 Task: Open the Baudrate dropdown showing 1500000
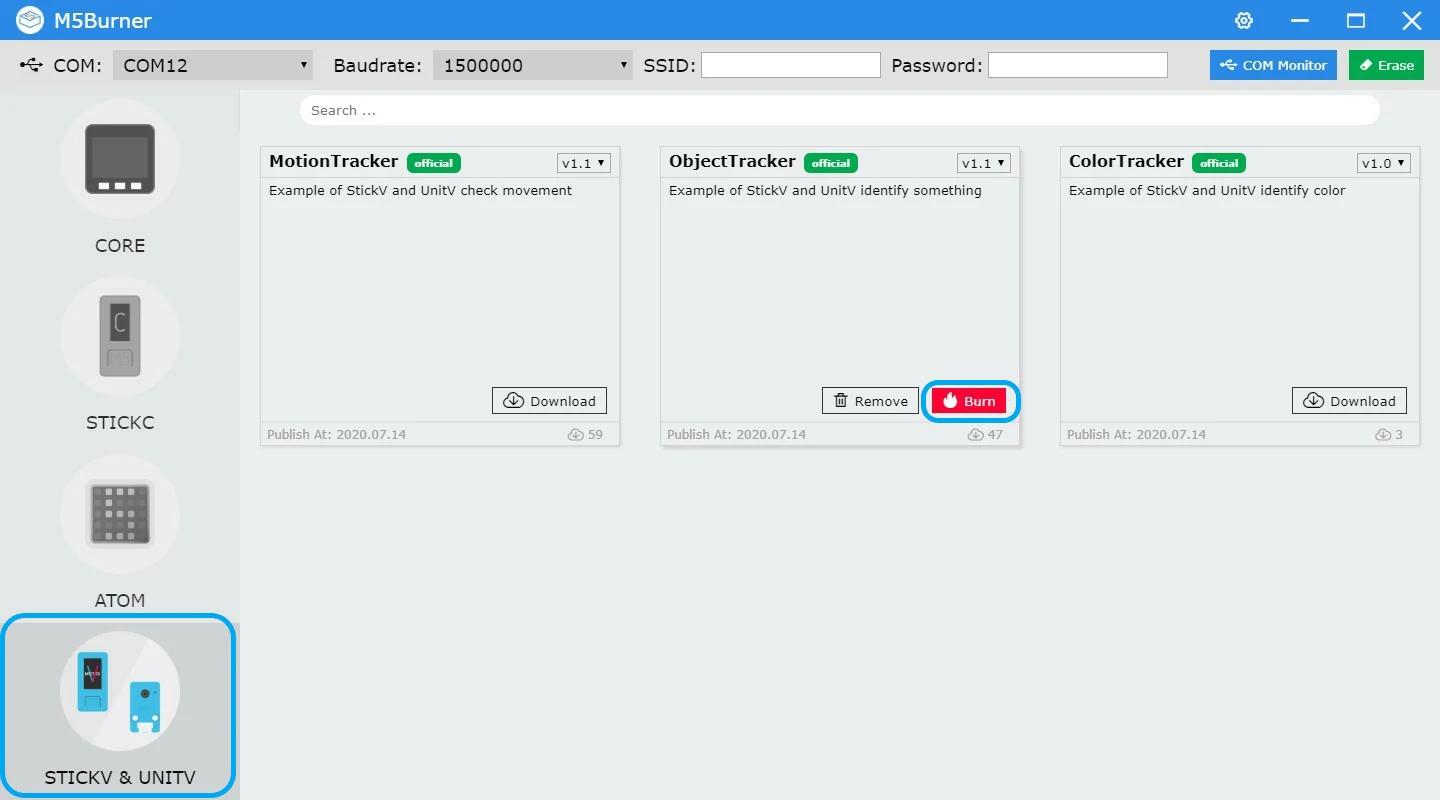533,65
